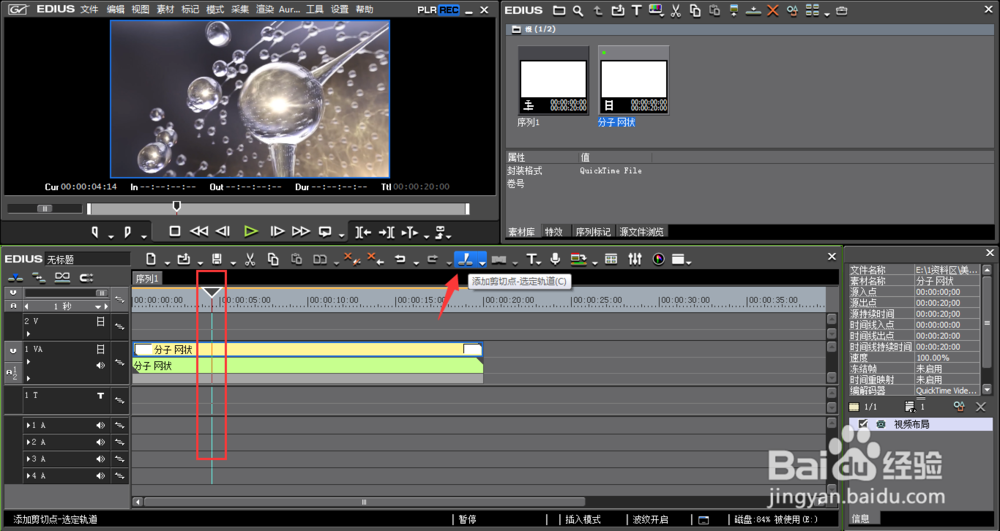
Task: Click the bin search magnifier icon
Action: 577,10
